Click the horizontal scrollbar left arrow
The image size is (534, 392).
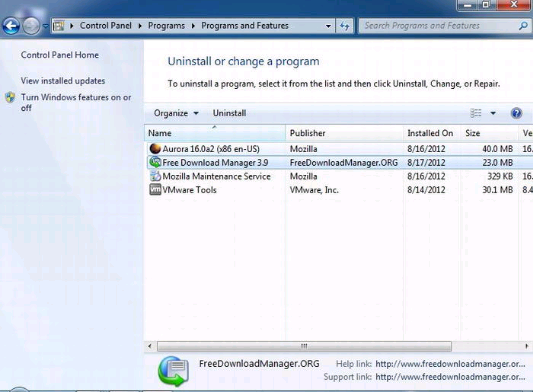point(150,346)
